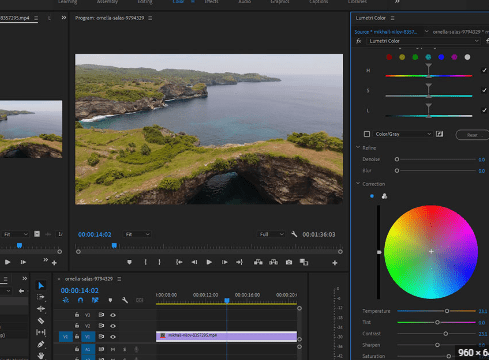Click the invert mask icon beside Color/Gray

439,134
